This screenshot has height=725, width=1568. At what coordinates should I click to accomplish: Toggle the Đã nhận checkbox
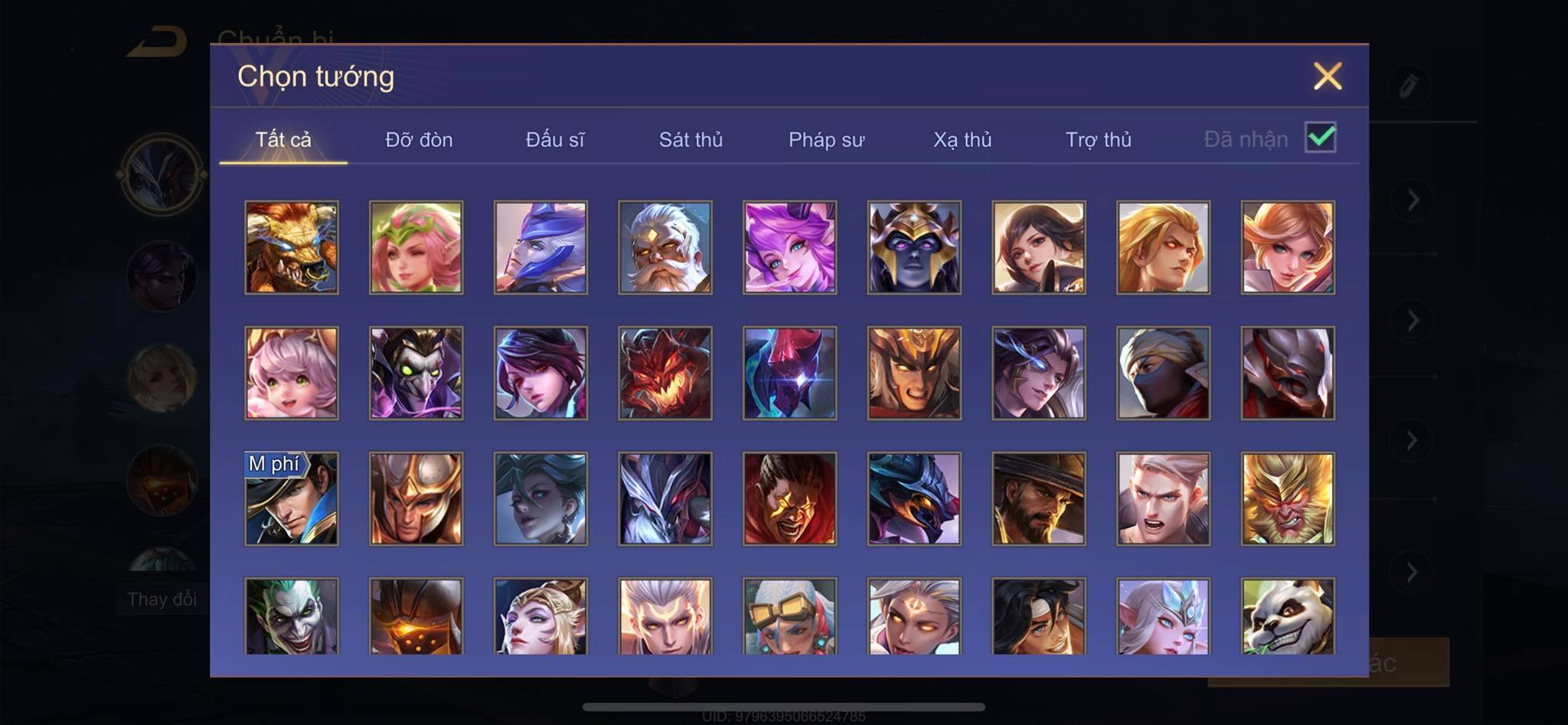1321,138
